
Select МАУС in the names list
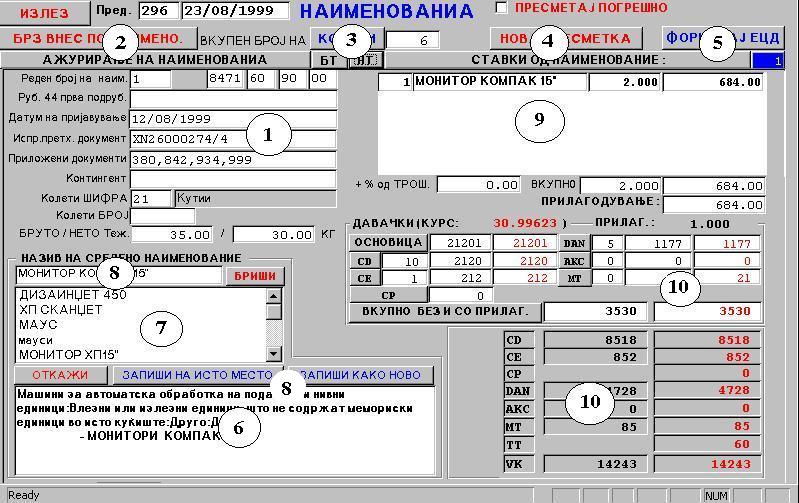click(38, 325)
